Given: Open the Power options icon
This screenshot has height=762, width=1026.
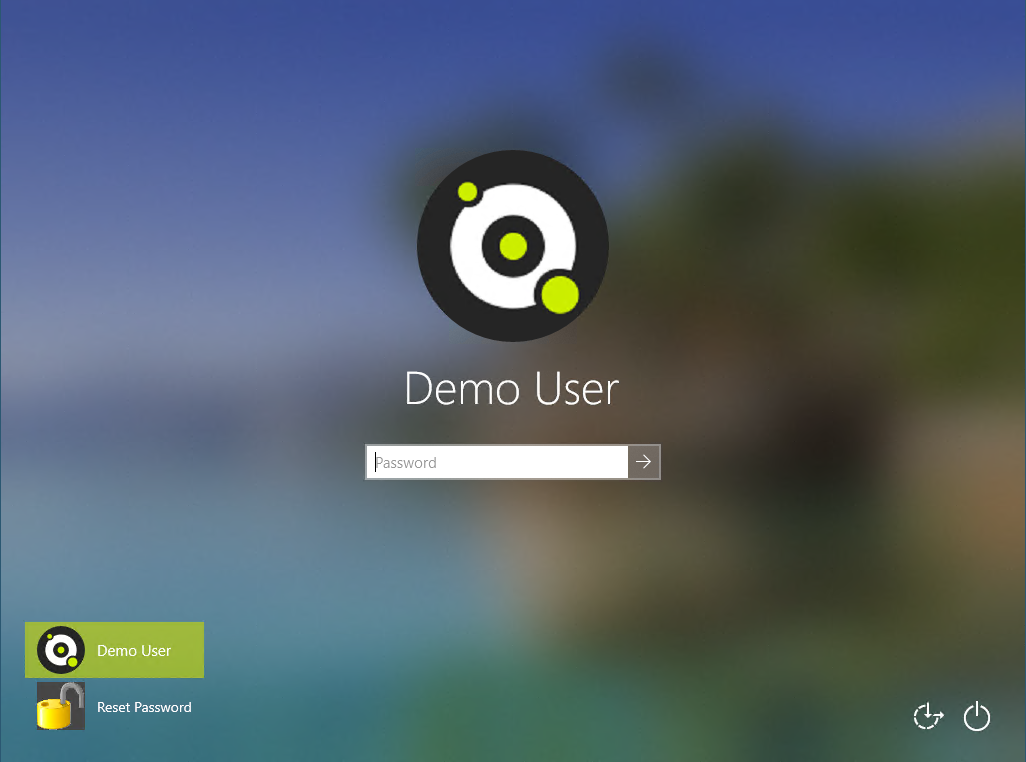Looking at the screenshot, I should pyautogui.click(x=977, y=716).
